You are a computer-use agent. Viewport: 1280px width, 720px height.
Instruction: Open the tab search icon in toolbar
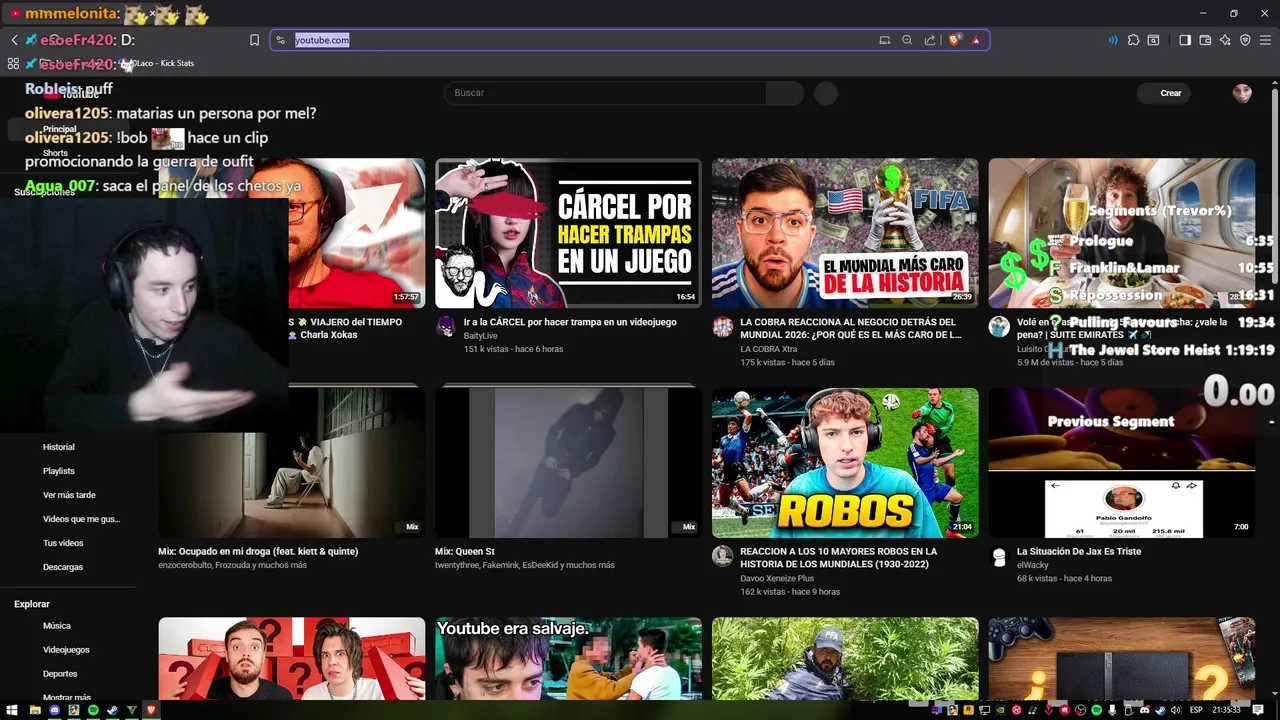(1153, 40)
